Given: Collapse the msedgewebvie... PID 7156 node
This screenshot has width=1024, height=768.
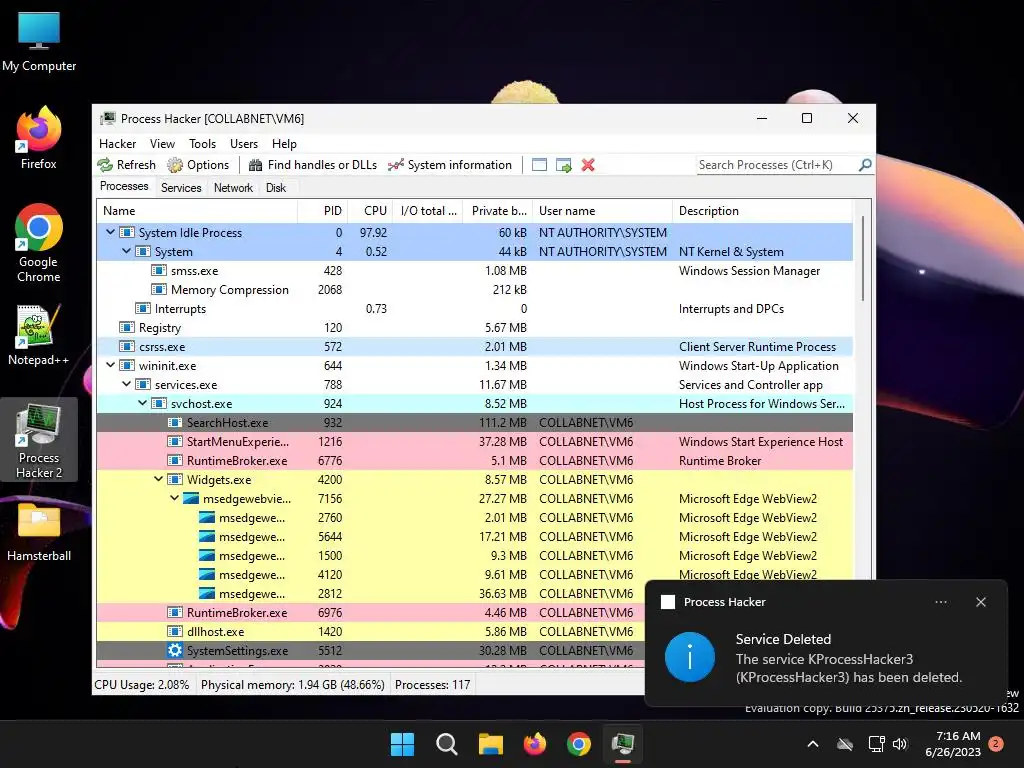Looking at the screenshot, I should pos(174,498).
